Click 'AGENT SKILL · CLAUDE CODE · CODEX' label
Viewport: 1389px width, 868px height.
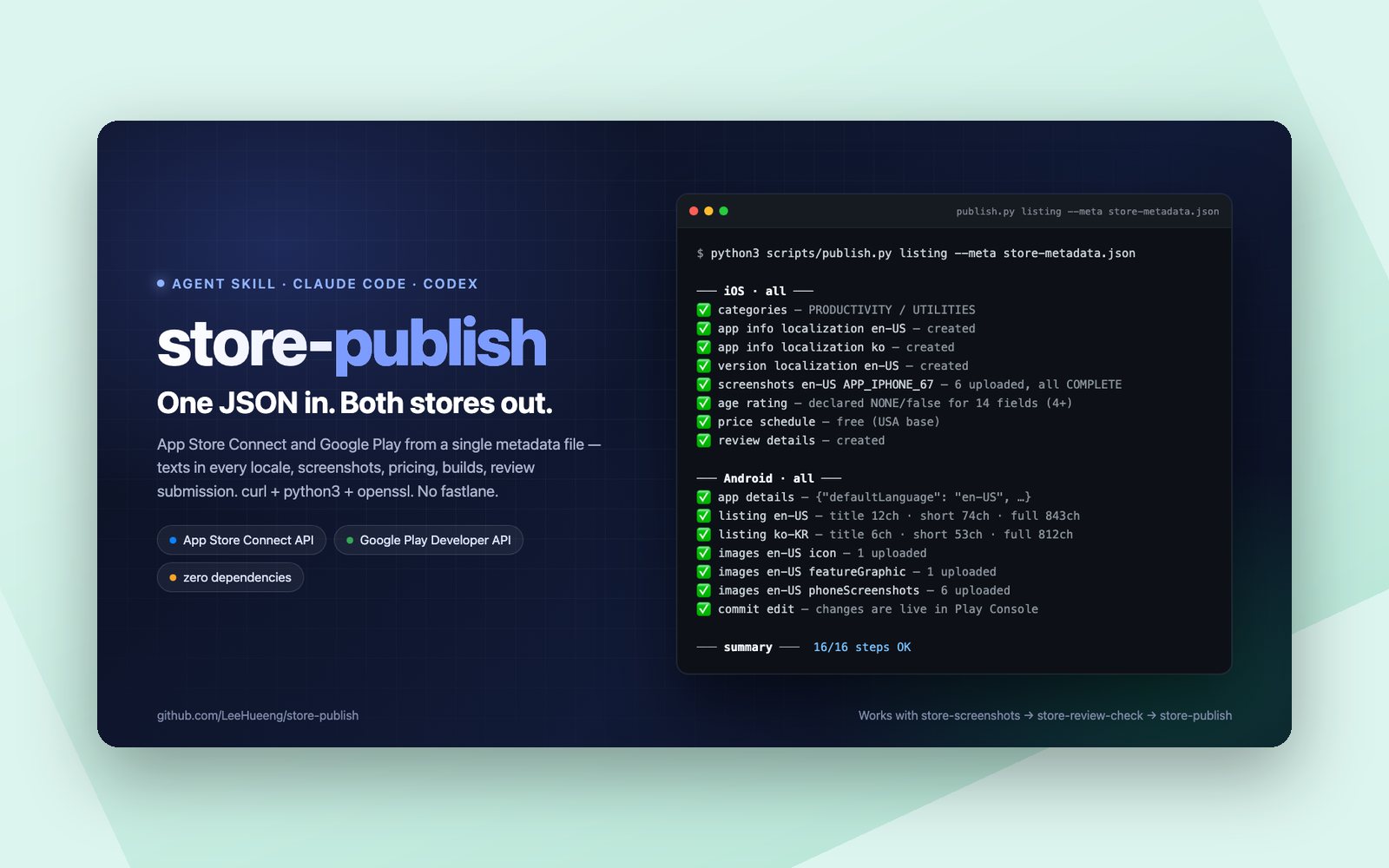(325, 284)
